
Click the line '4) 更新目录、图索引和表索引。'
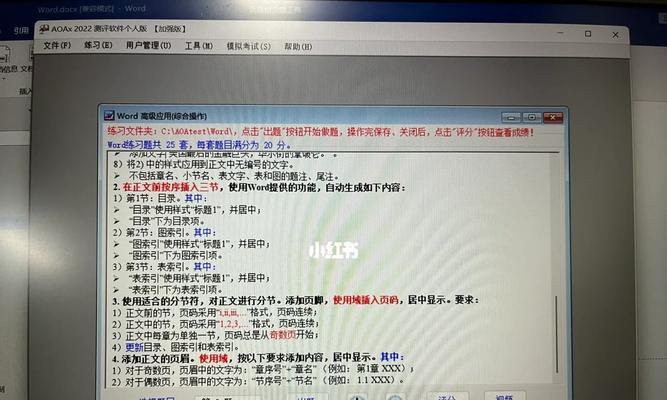tap(176, 347)
